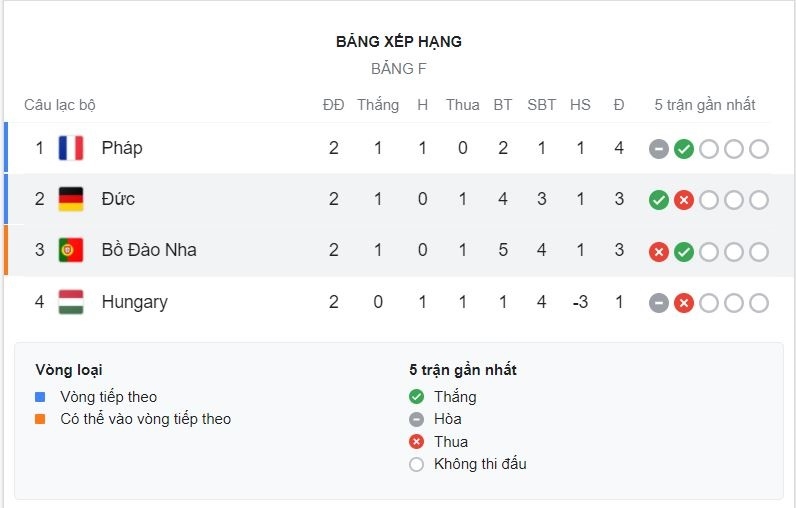This screenshot has height=508, width=796.
Task: Click Bồ Đào Nha's red loss icon
Action: 659,252
